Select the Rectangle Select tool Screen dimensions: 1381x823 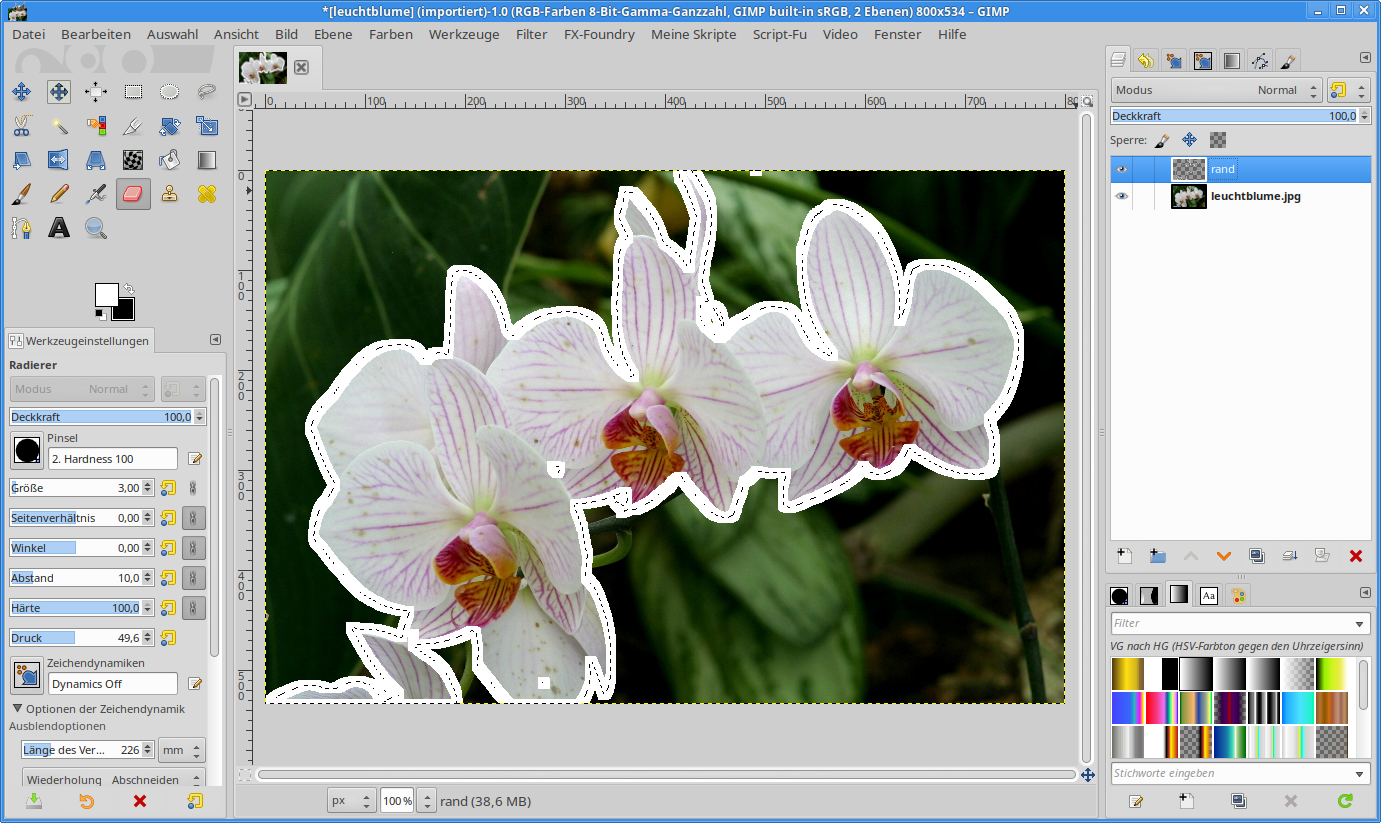click(133, 92)
